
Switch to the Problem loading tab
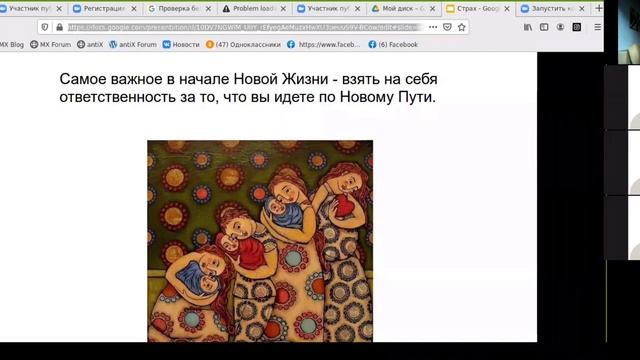click(253, 9)
